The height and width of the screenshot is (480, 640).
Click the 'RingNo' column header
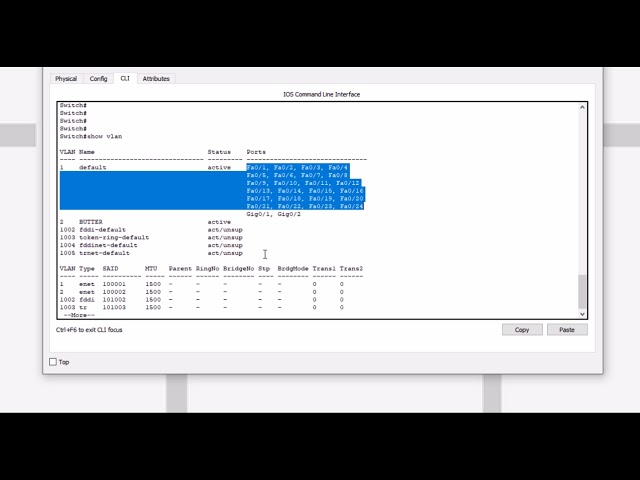pos(207,269)
